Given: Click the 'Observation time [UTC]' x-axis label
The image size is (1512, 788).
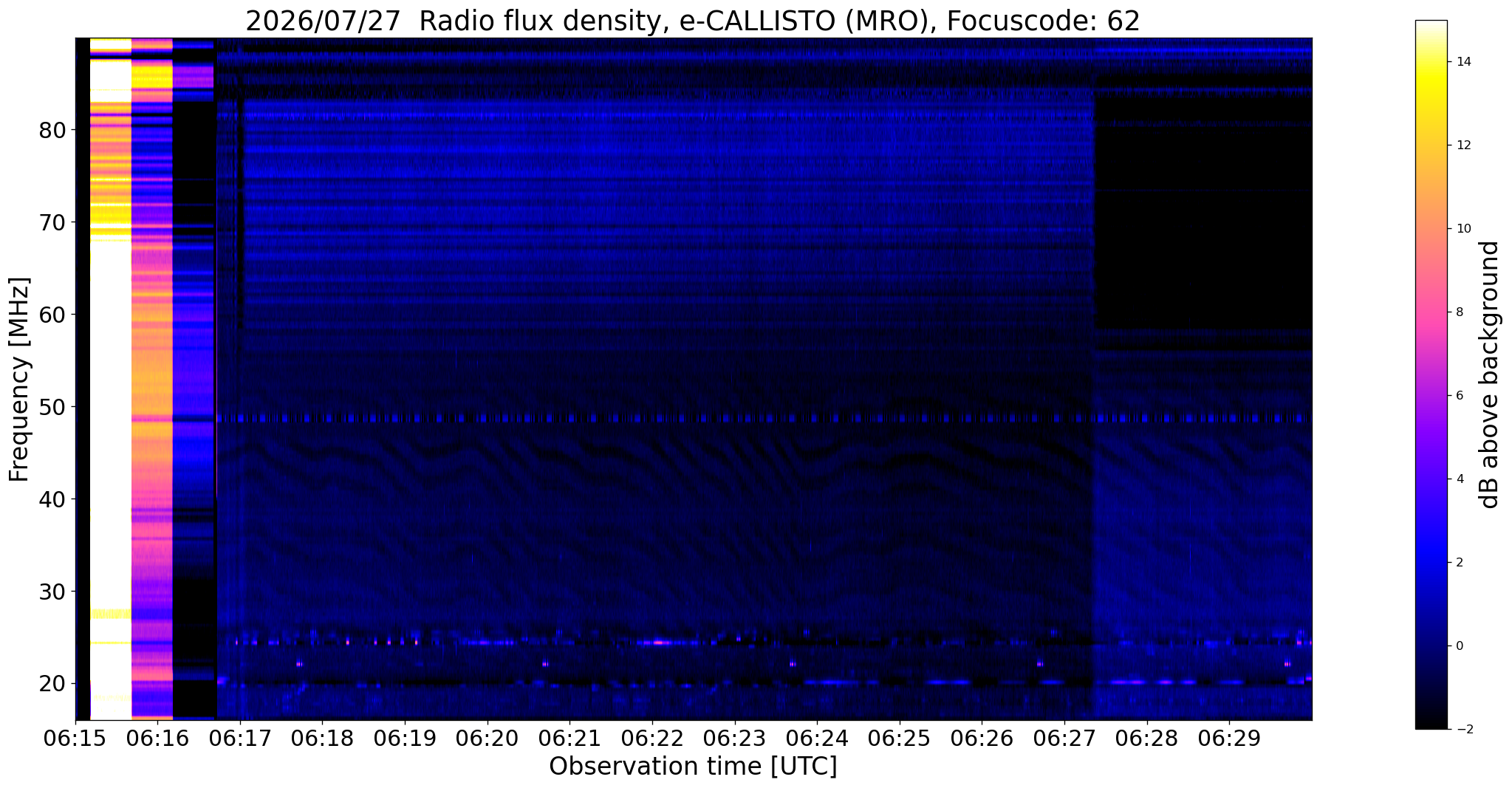Looking at the screenshot, I should [693, 766].
